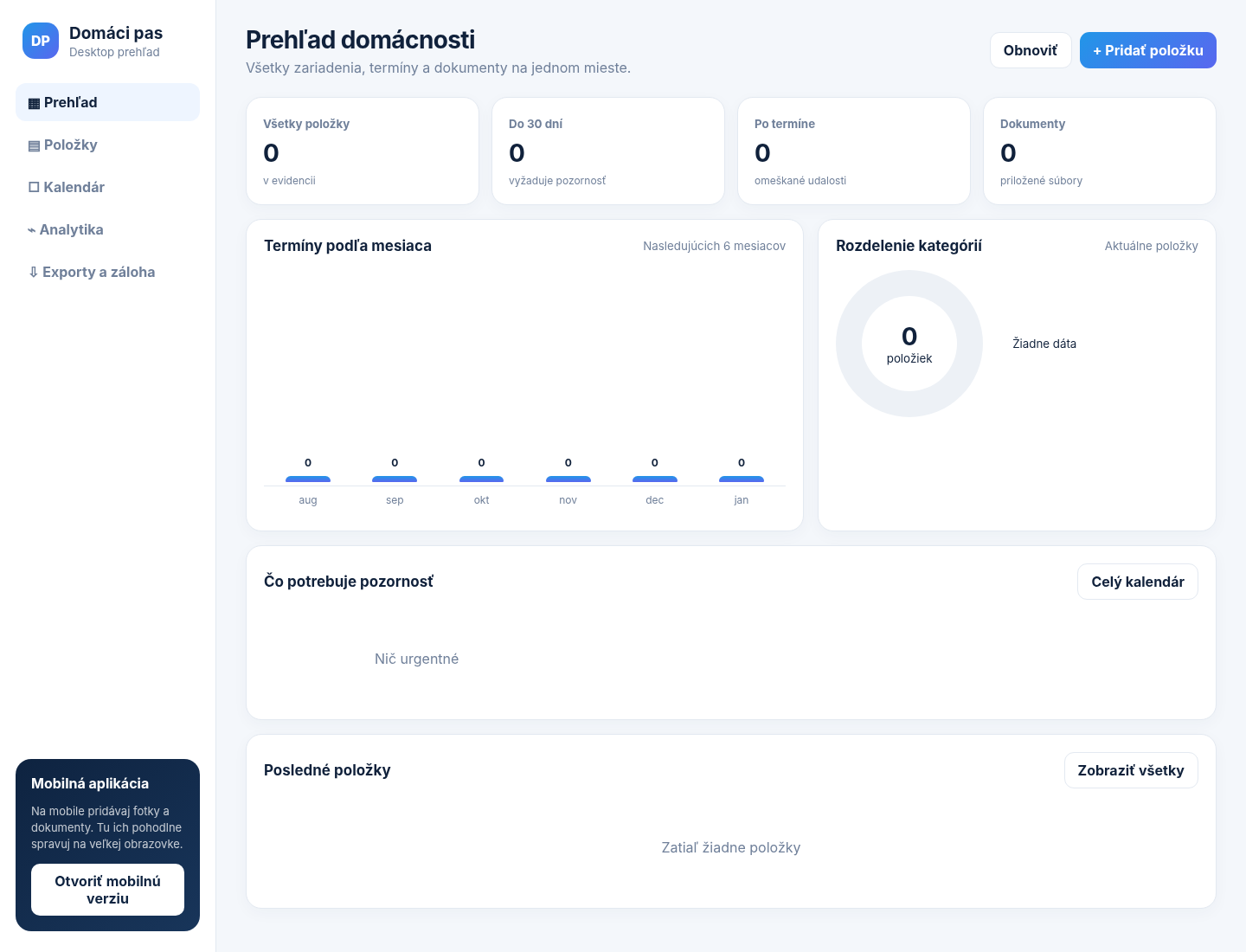Viewport: 1246px width, 952px height.
Task: Click the jan bar in monthly chart
Action: click(742, 479)
